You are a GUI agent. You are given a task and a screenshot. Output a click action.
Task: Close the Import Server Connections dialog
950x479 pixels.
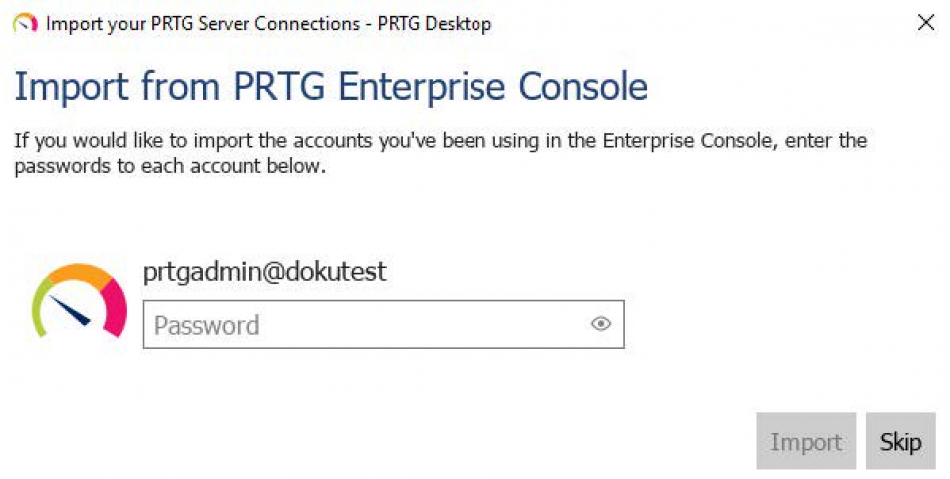pyautogui.click(x=926, y=23)
